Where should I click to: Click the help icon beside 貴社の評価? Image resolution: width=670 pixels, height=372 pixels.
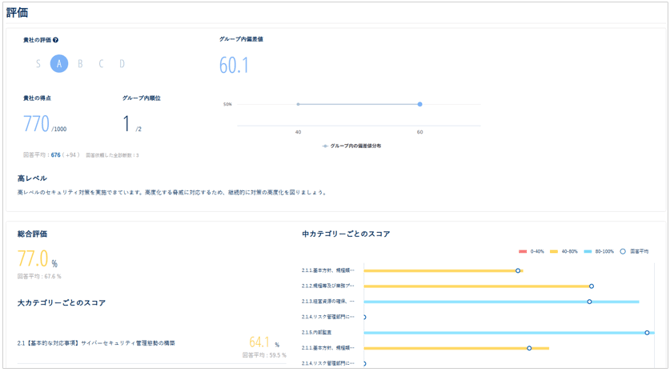(x=56, y=40)
